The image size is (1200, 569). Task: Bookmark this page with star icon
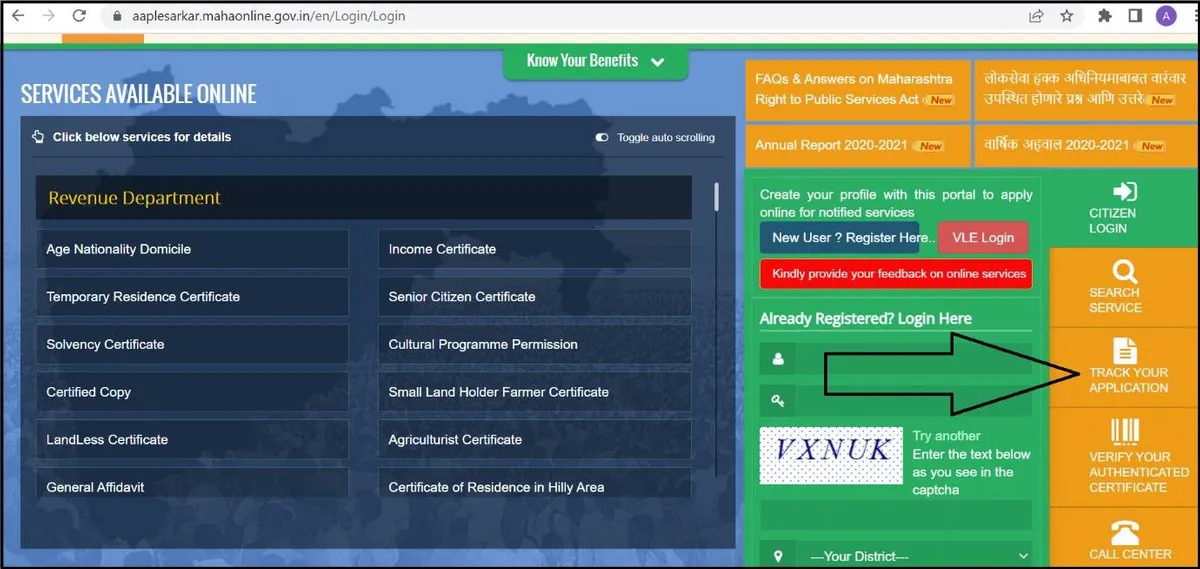[1066, 16]
